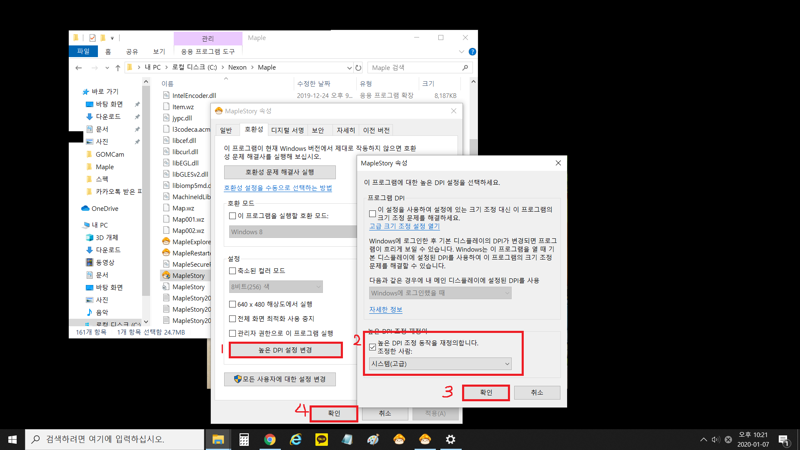Switch to the 디지털 서명 tab
800x450 pixels.
287,131
